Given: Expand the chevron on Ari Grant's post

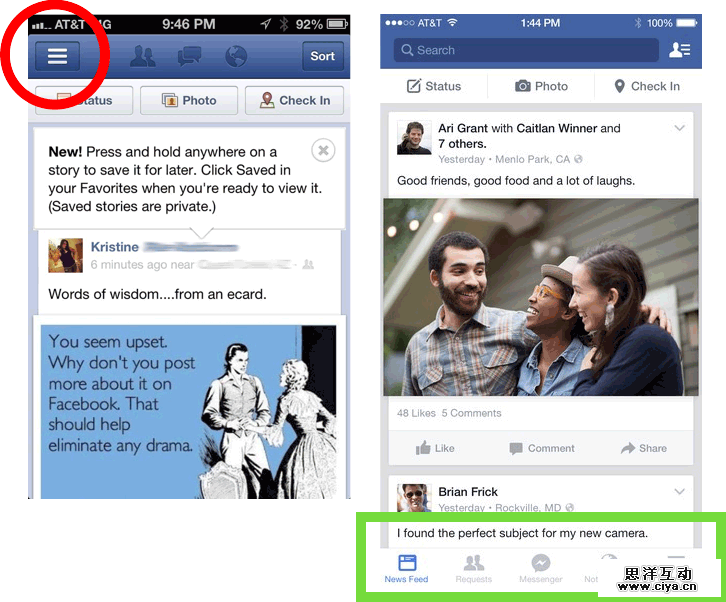Looking at the screenshot, I should [679, 128].
